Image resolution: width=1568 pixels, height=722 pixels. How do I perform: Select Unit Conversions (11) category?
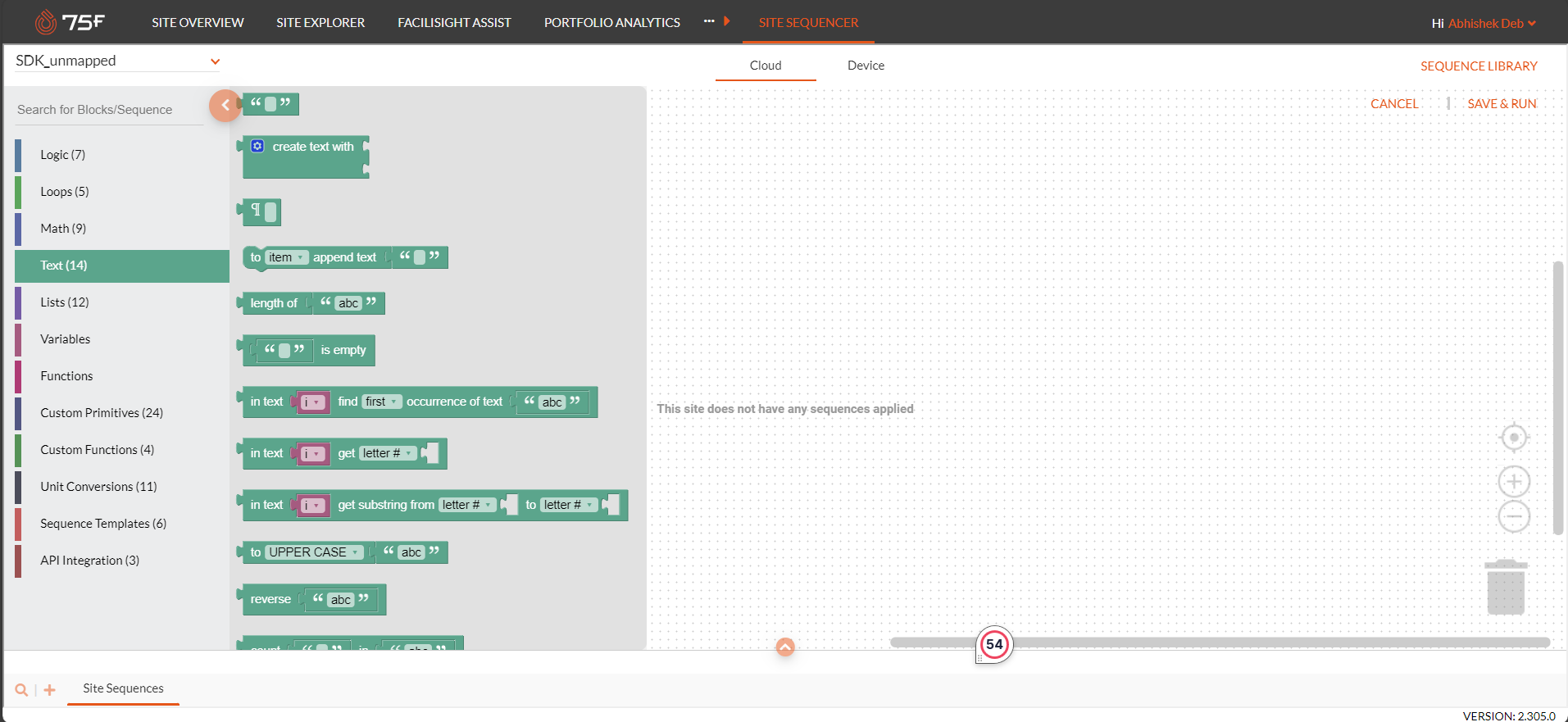122,487
